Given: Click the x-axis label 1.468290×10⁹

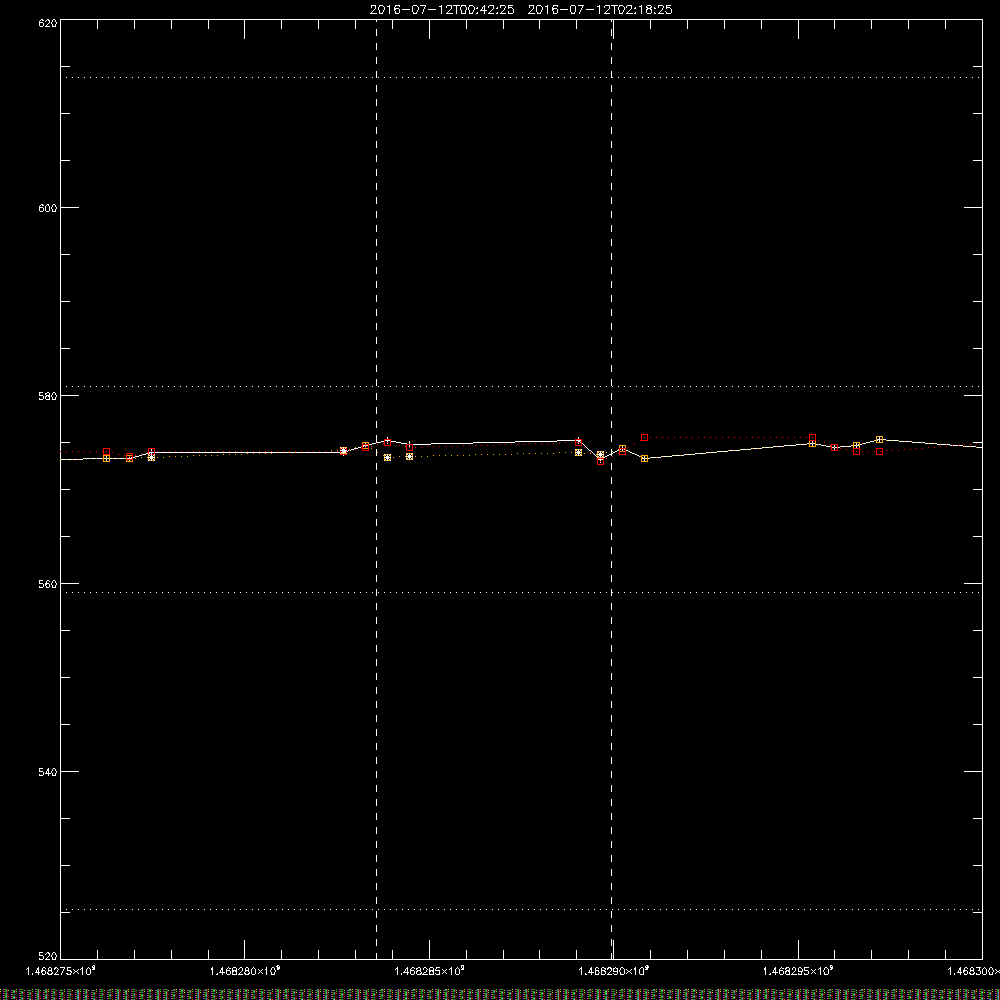Looking at the screenshot, I should (614, 971).
